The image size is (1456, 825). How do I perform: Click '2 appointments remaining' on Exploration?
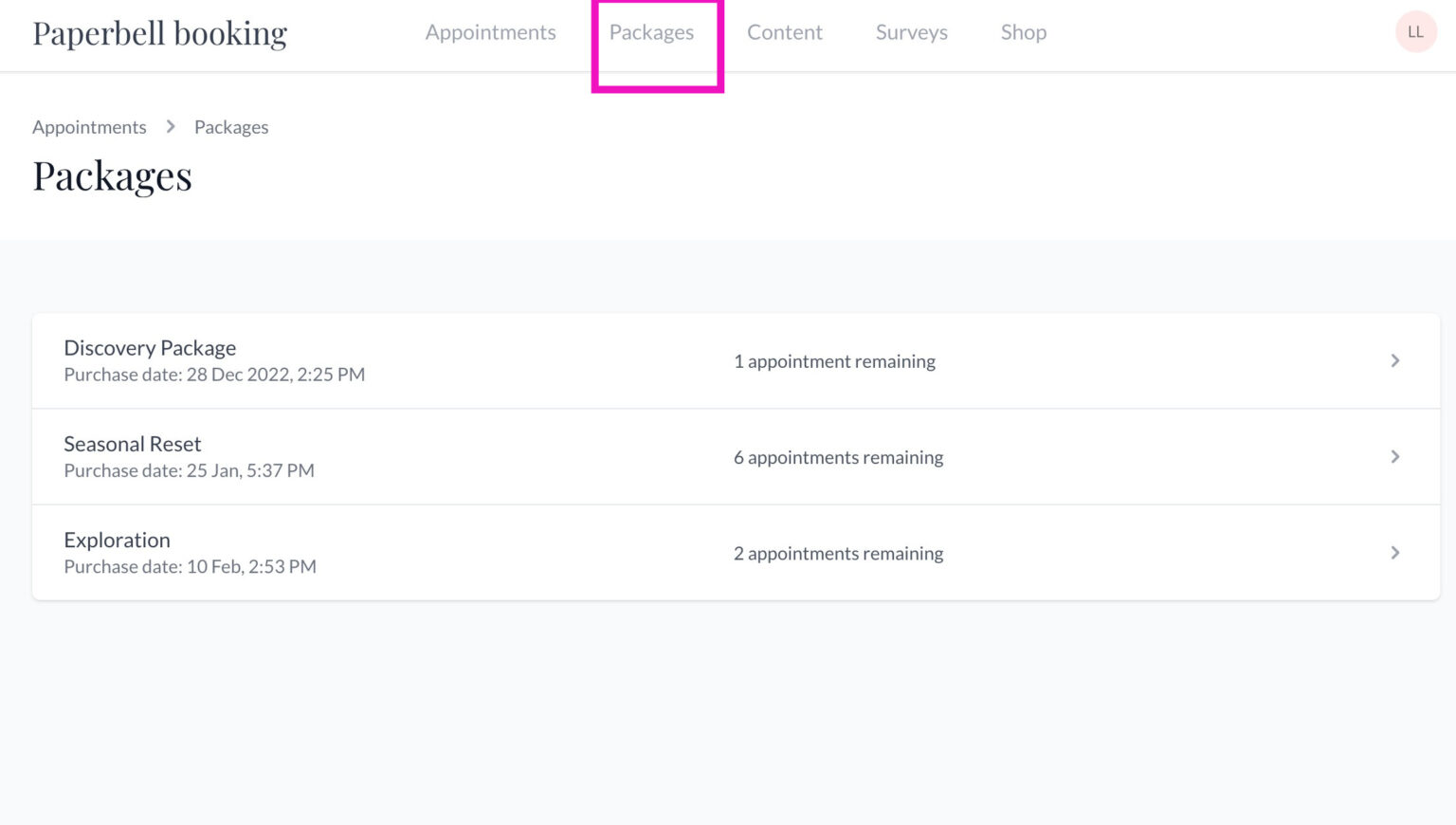(x=838, y=553)
